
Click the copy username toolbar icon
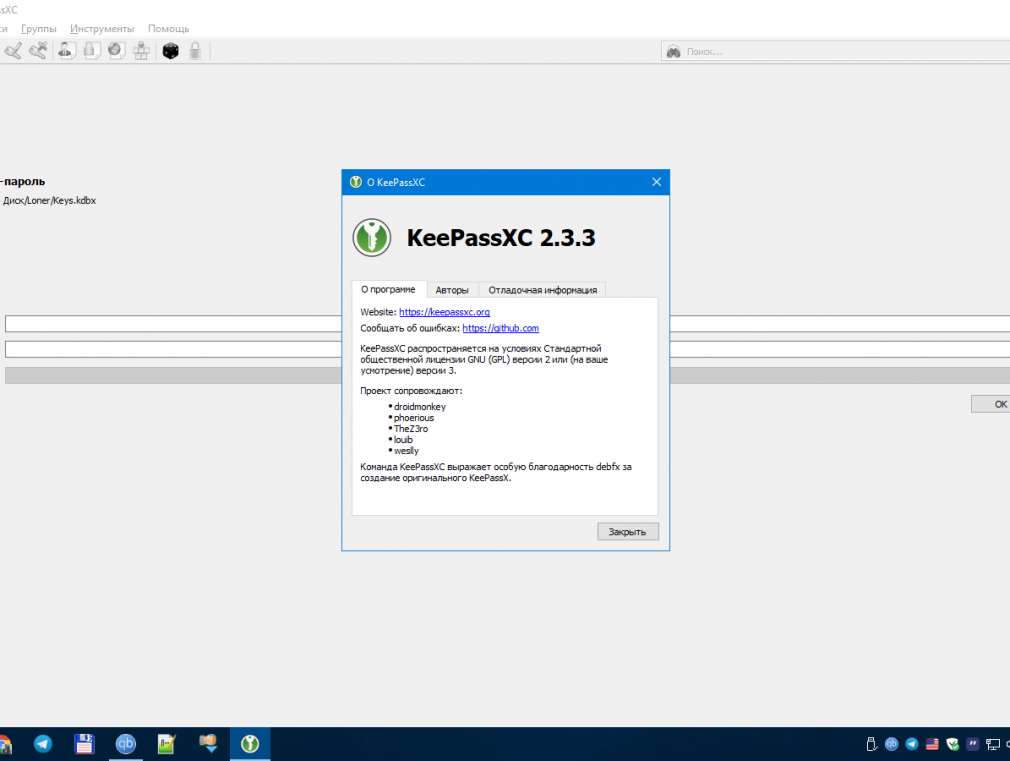pyautogui.click(x=66, y=50)
